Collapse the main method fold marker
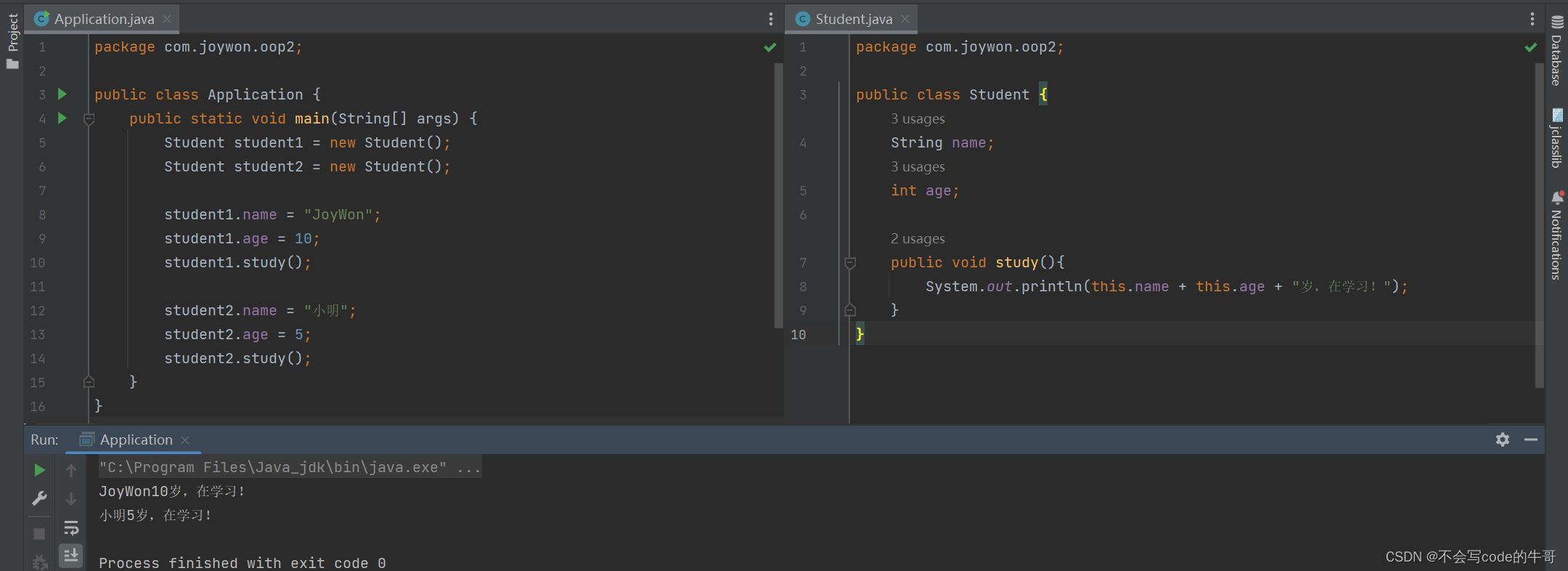The image size is (1568, 571). 89,118
